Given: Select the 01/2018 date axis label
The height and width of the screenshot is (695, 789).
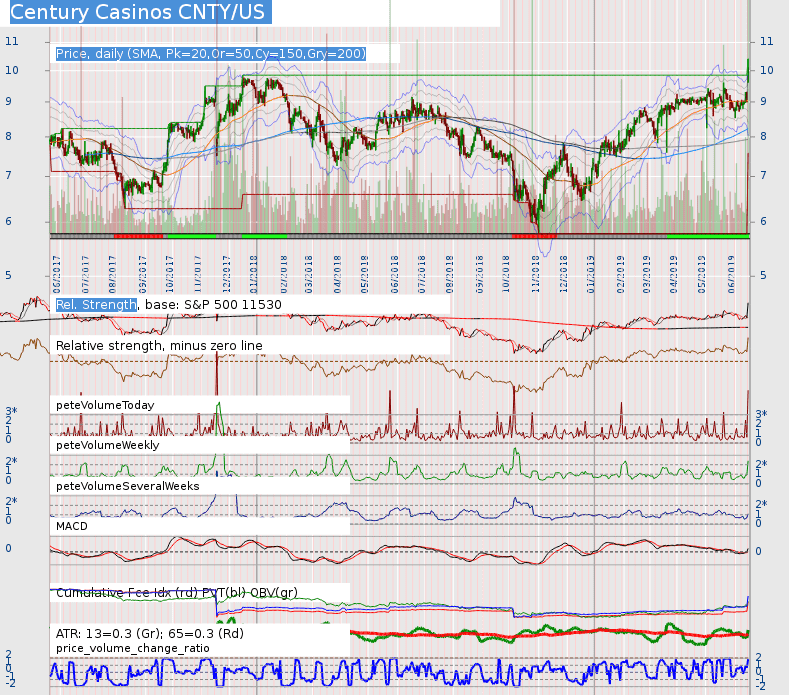Looking at the screenshot, I should (254, 274).
